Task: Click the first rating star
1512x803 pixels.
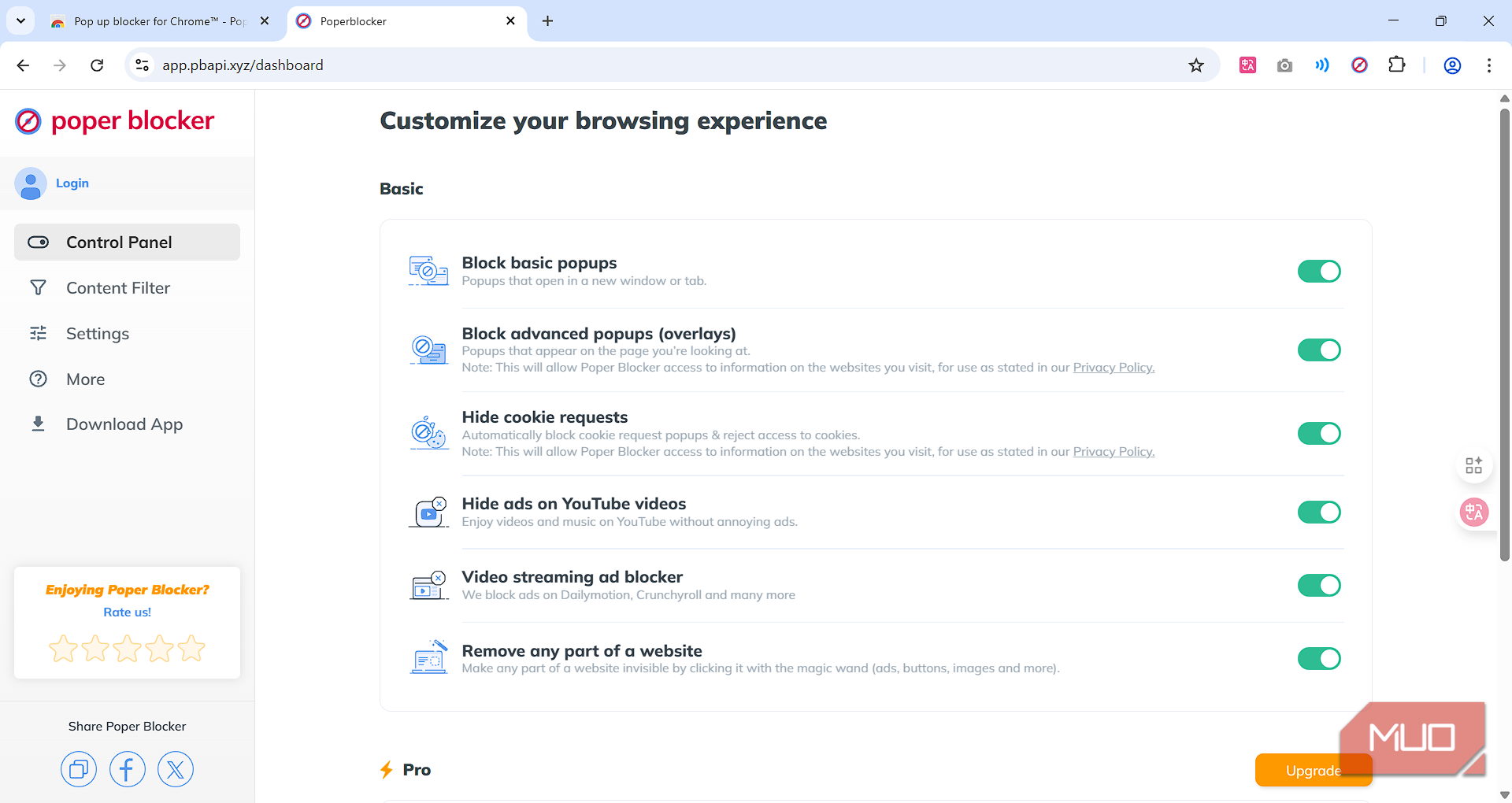Action: pyautogui.click(x=63, y=649)
